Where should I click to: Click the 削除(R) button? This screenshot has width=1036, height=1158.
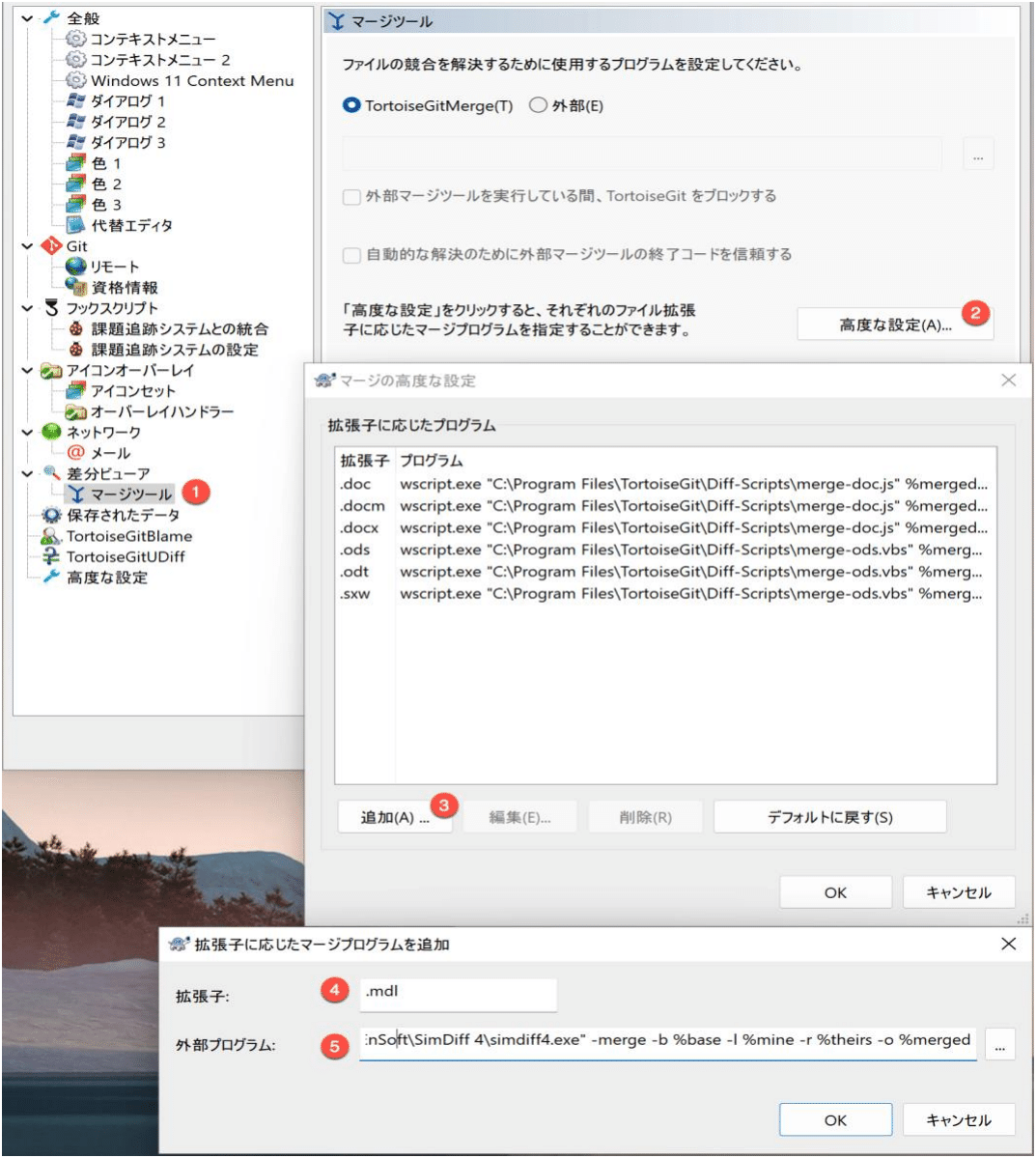pos(645,817)
